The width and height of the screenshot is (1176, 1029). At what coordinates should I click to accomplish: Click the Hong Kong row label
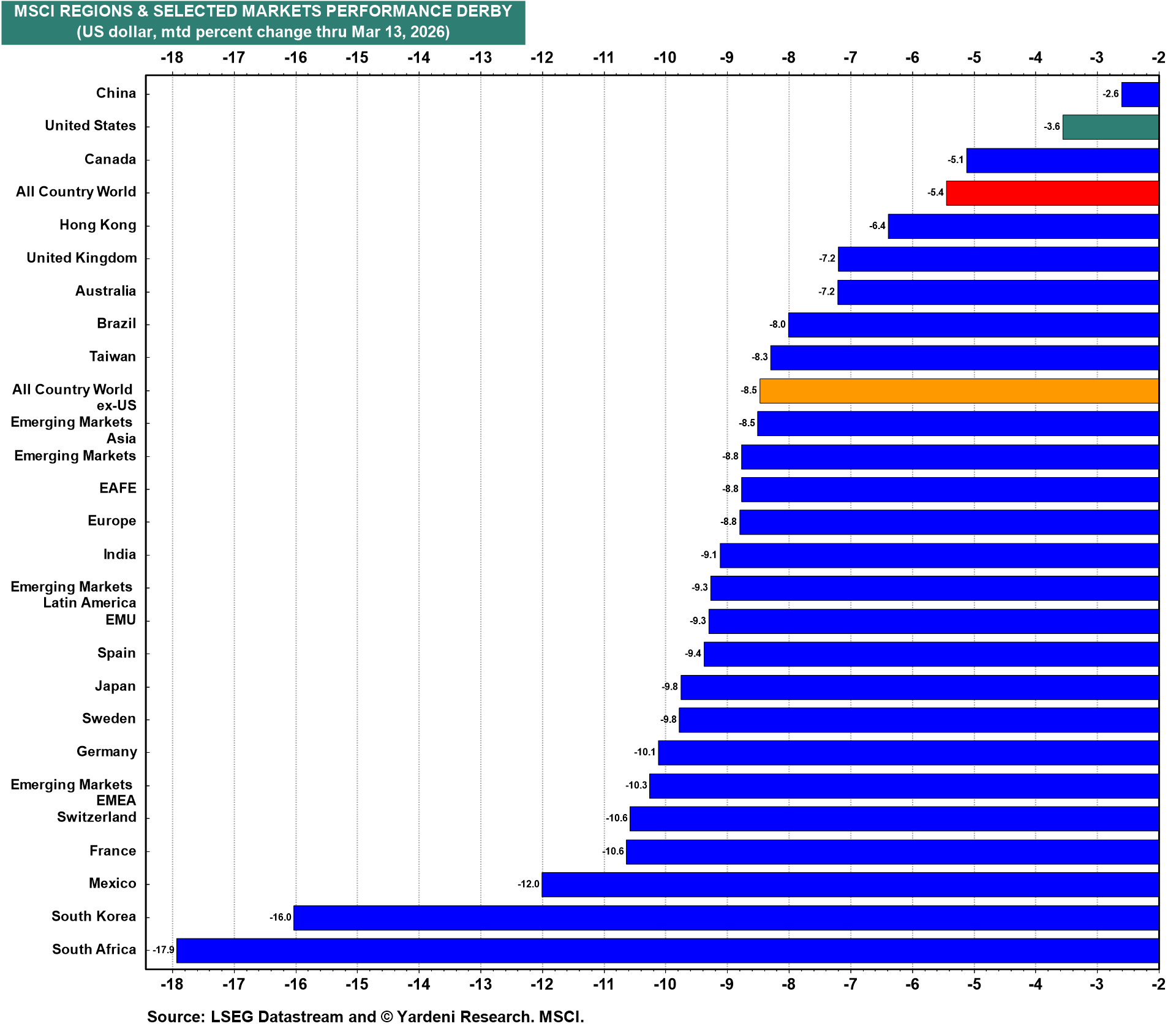(x=97, y=225)
